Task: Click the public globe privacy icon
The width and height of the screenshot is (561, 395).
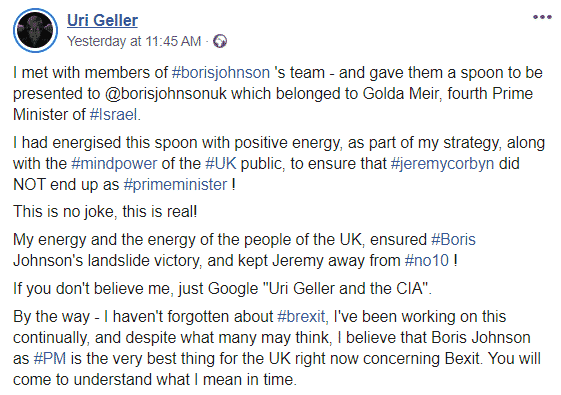Action: [220, 41]
